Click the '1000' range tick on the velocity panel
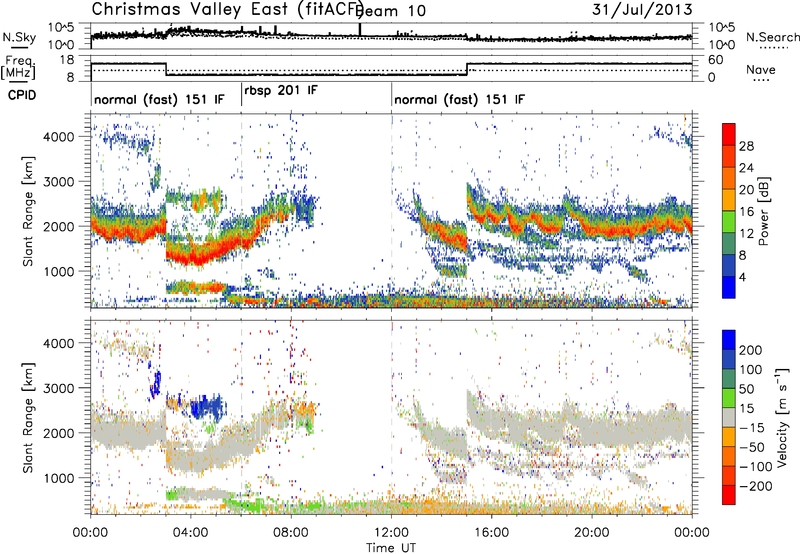This screenshot has height=554, width=800. pos(58,478)
